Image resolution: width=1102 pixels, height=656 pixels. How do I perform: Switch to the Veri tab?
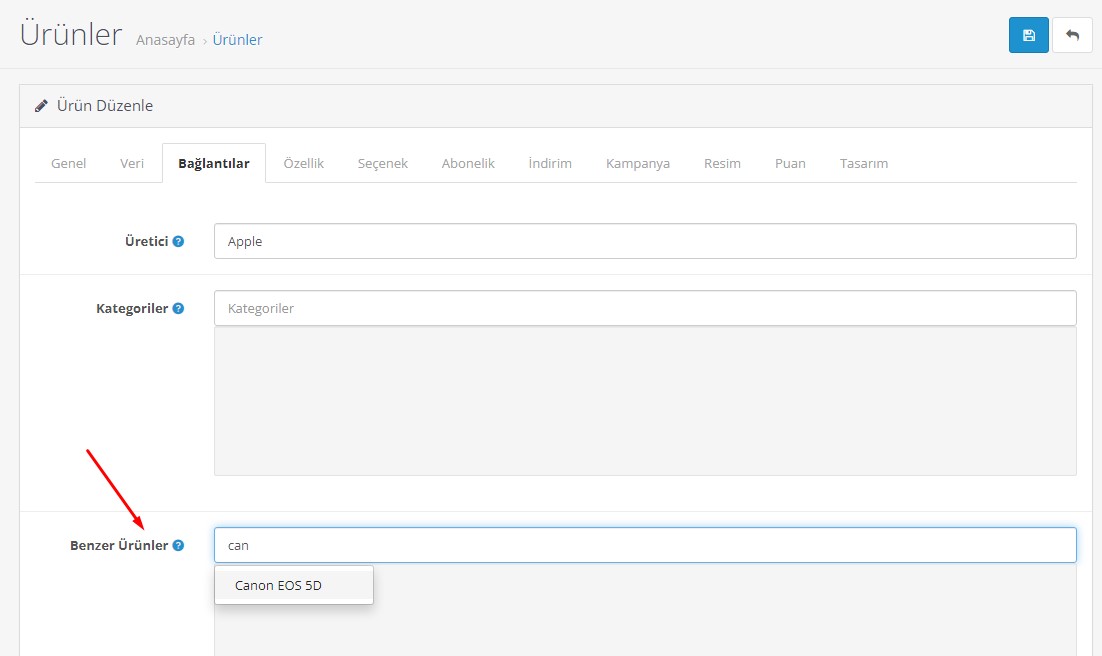point(132,163)
